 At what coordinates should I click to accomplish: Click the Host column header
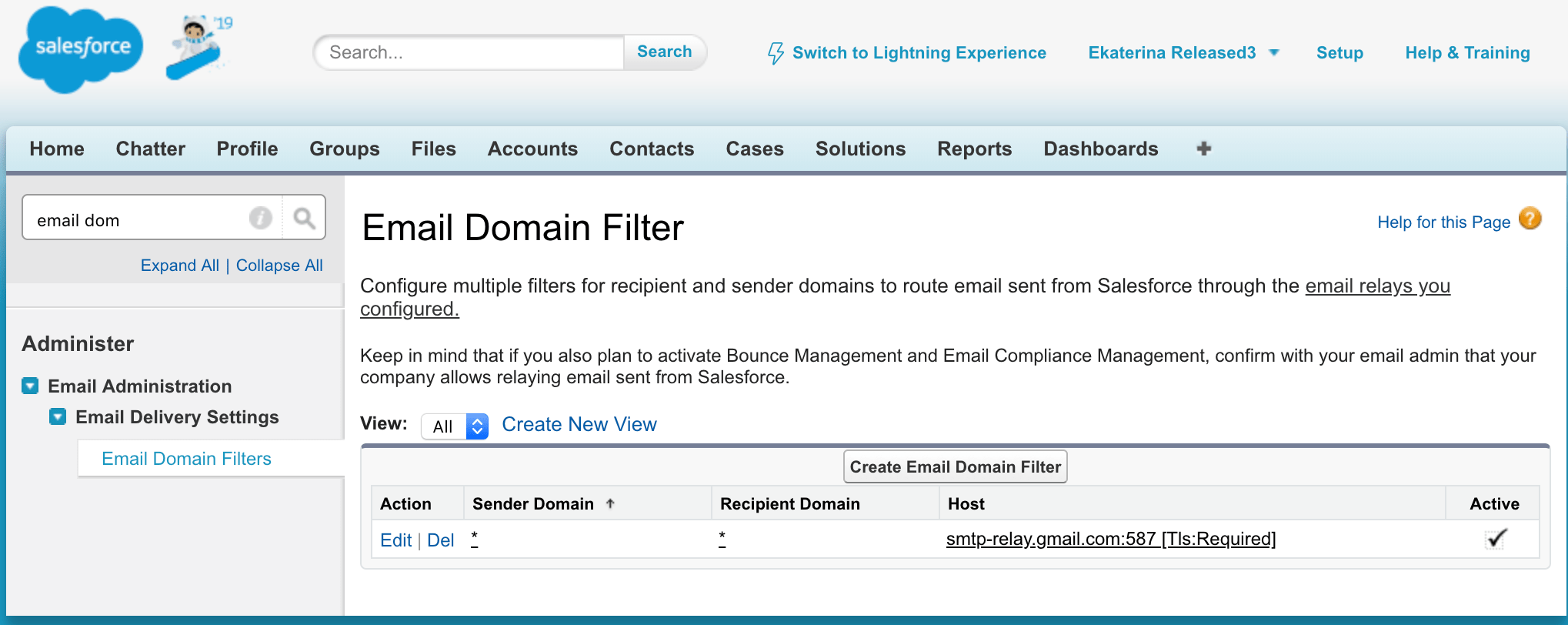coord(966,503)
